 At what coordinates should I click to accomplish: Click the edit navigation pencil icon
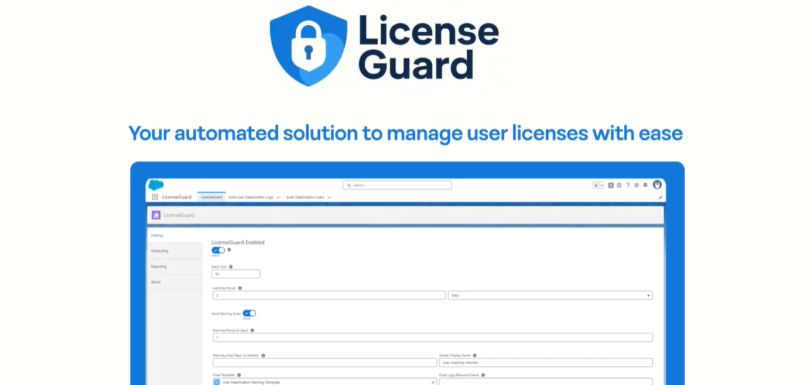click(660, 197)
